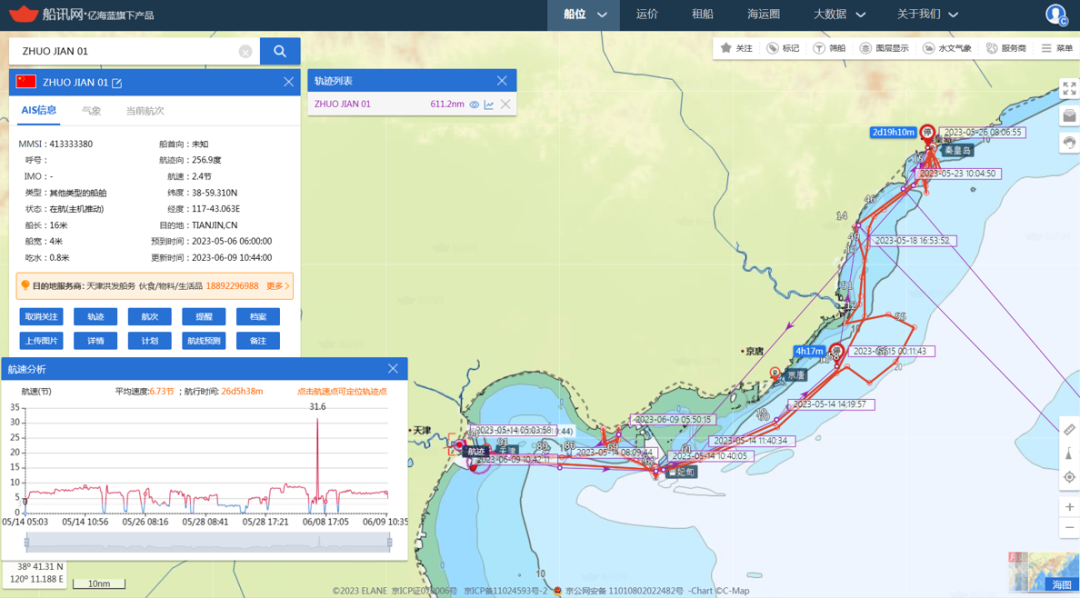Toggle track visibility eye for ZHUO JIAN 01

point(474,105)
